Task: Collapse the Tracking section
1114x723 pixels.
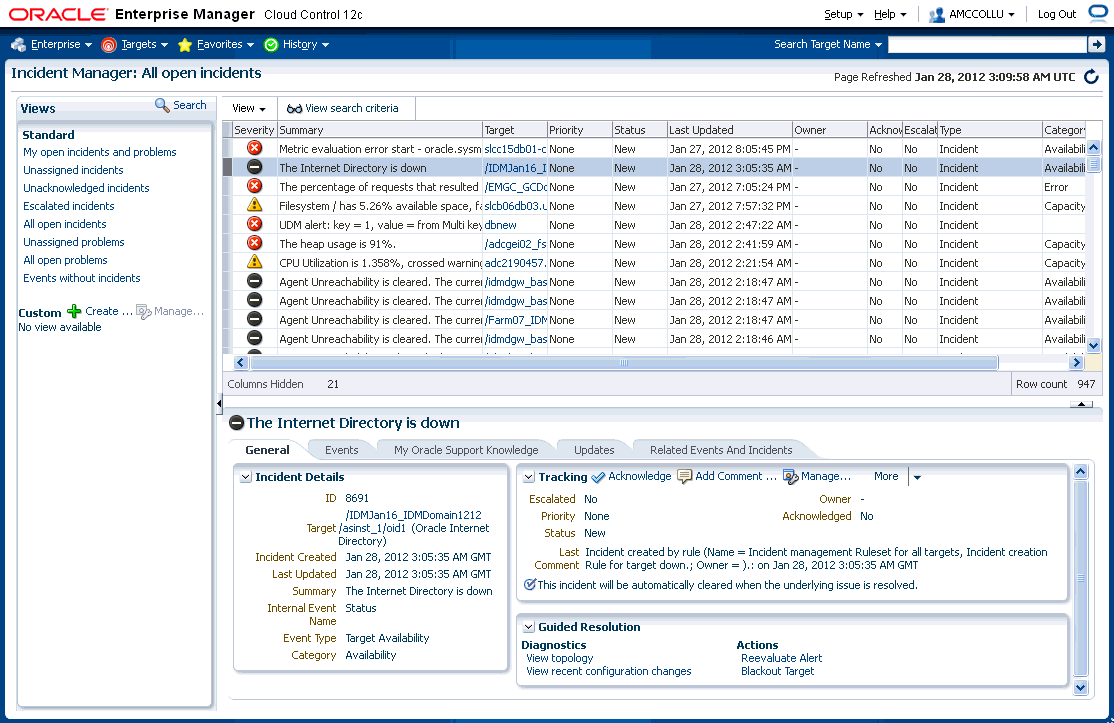Action: (x=529, y=477)
